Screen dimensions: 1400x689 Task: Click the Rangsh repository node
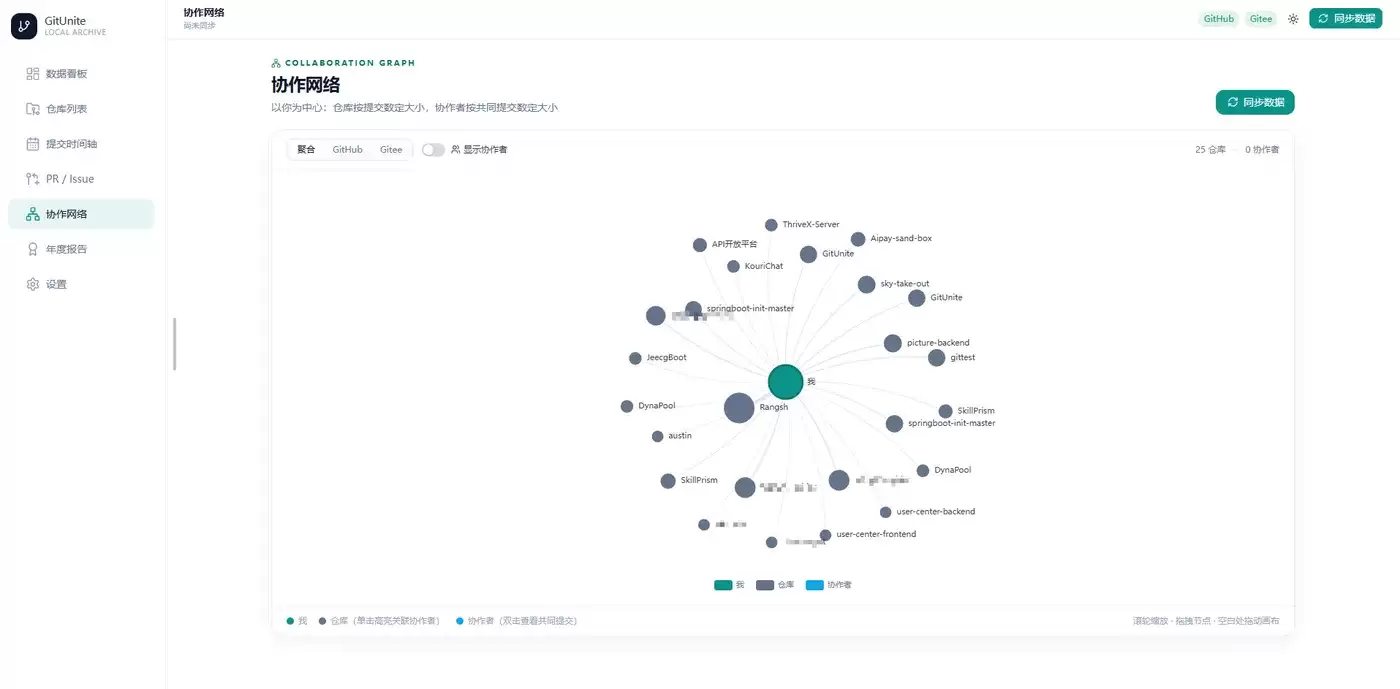739,408
